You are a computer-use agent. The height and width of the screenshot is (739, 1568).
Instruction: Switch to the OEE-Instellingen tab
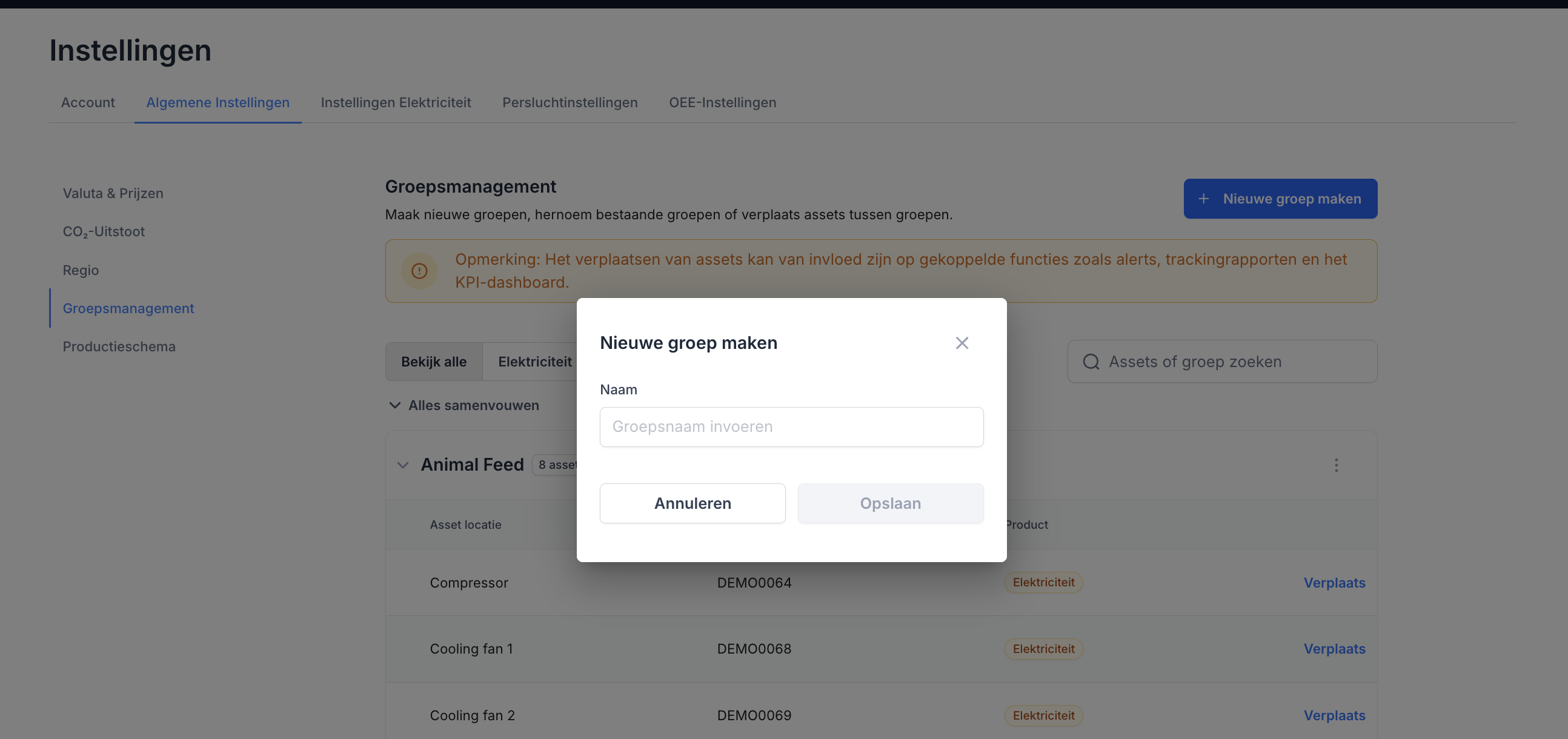tap(723, 102)
